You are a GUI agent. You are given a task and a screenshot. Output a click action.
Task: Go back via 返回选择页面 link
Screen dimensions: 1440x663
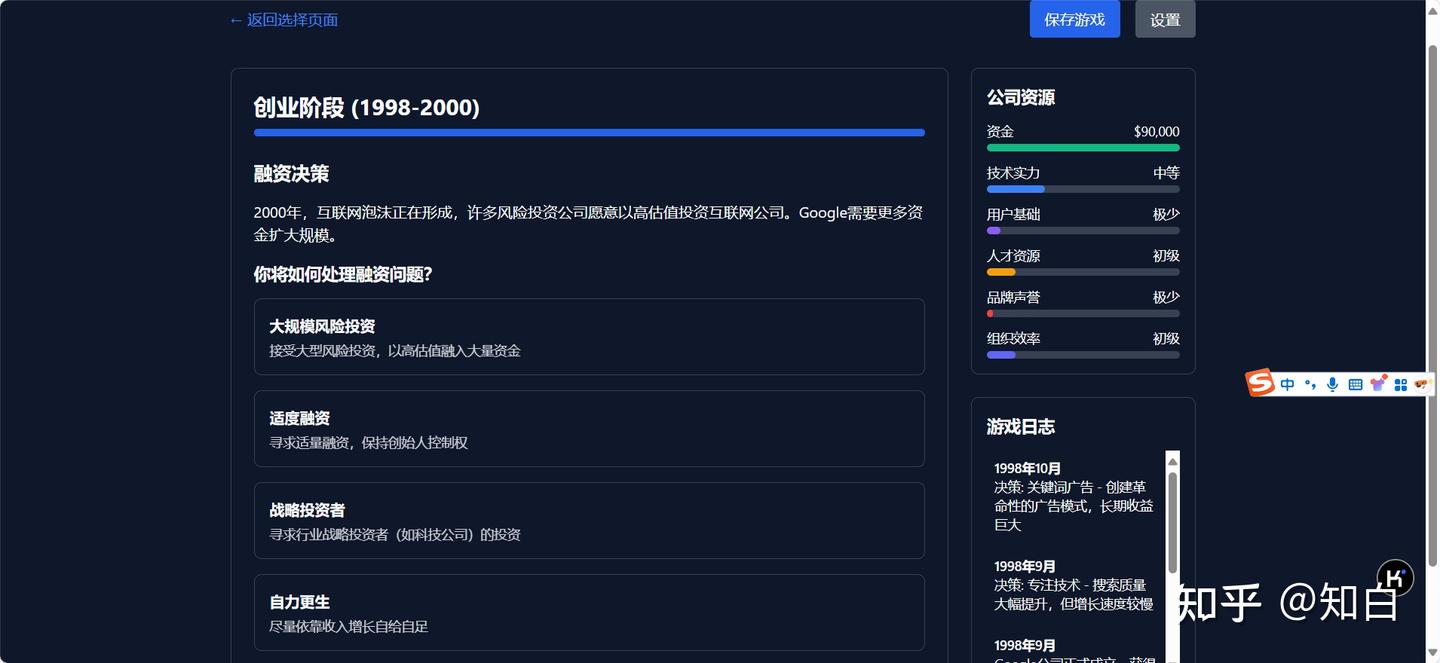[284, 20]
